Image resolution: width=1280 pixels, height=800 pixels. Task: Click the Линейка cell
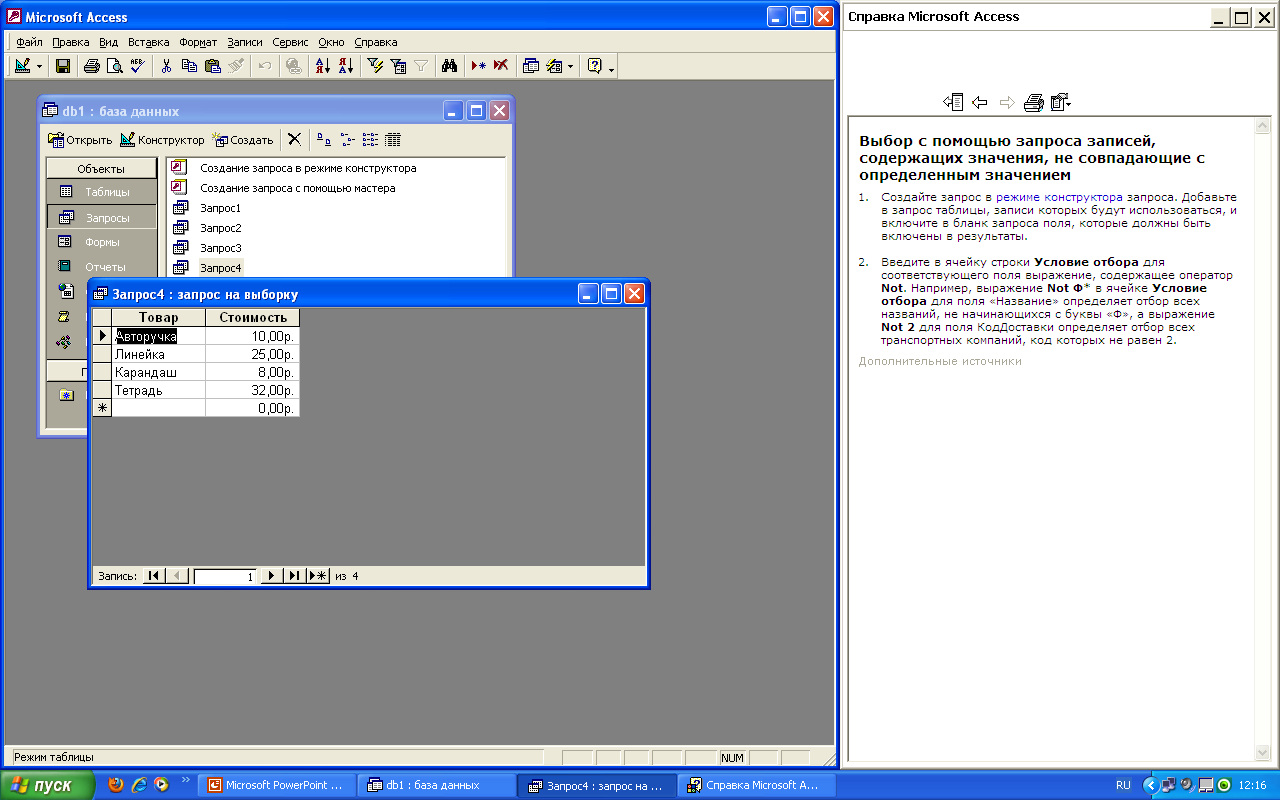pyautogui.click(x=158, y=354)
